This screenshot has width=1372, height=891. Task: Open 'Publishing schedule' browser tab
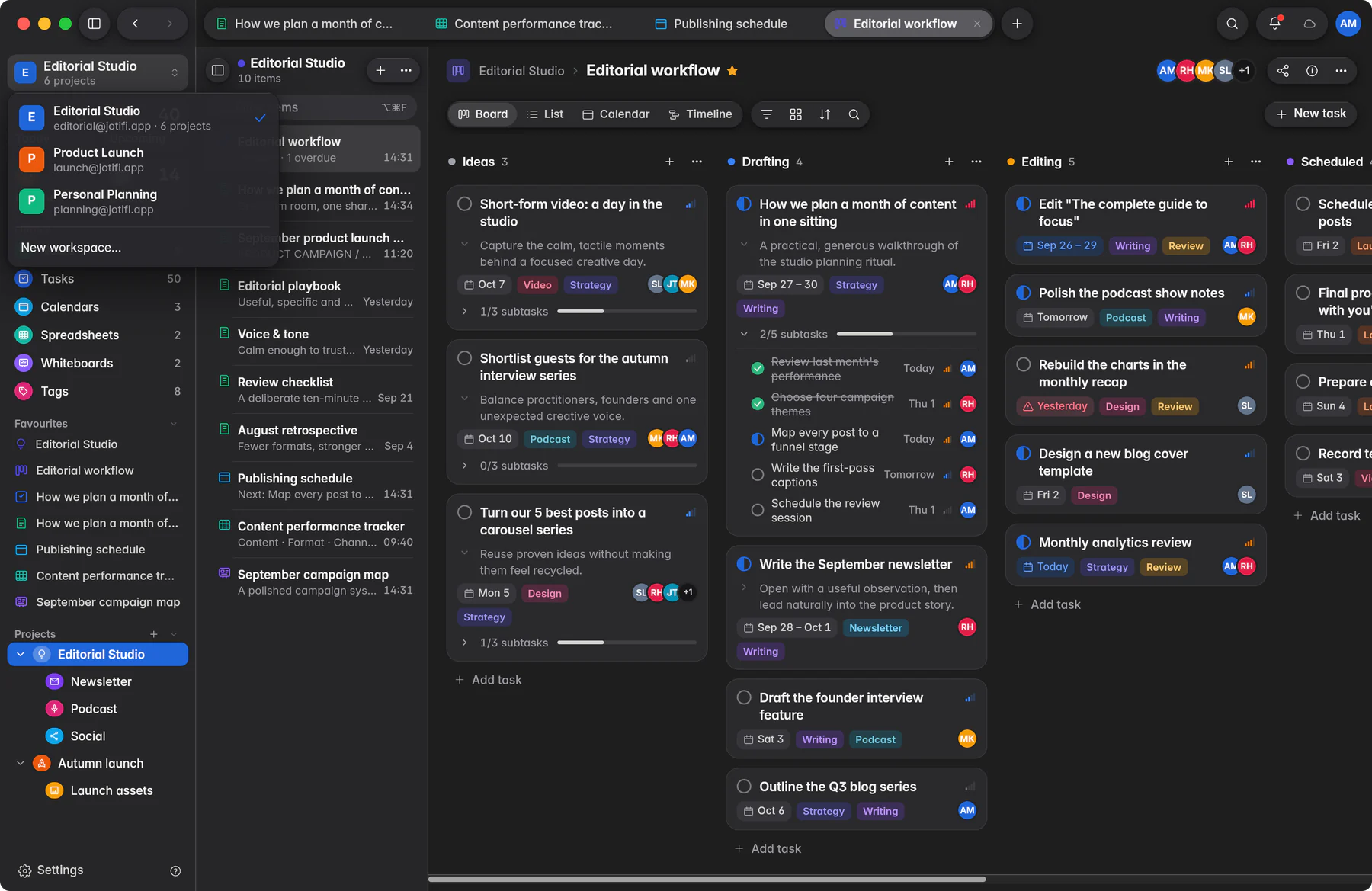tap(721, 24)
